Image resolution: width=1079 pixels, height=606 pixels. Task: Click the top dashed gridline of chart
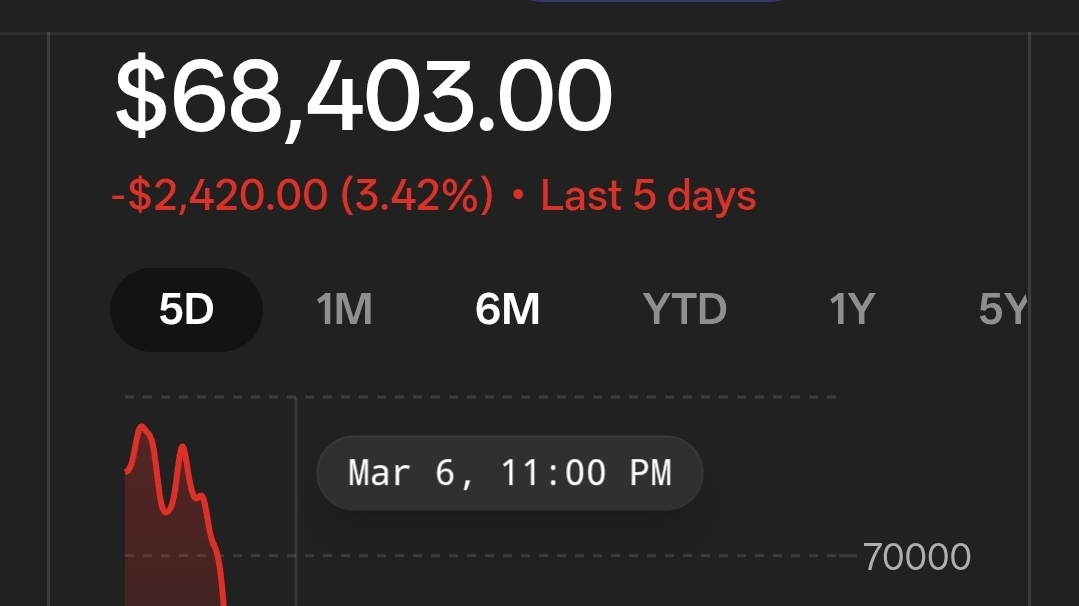click(x=480, y=397)
